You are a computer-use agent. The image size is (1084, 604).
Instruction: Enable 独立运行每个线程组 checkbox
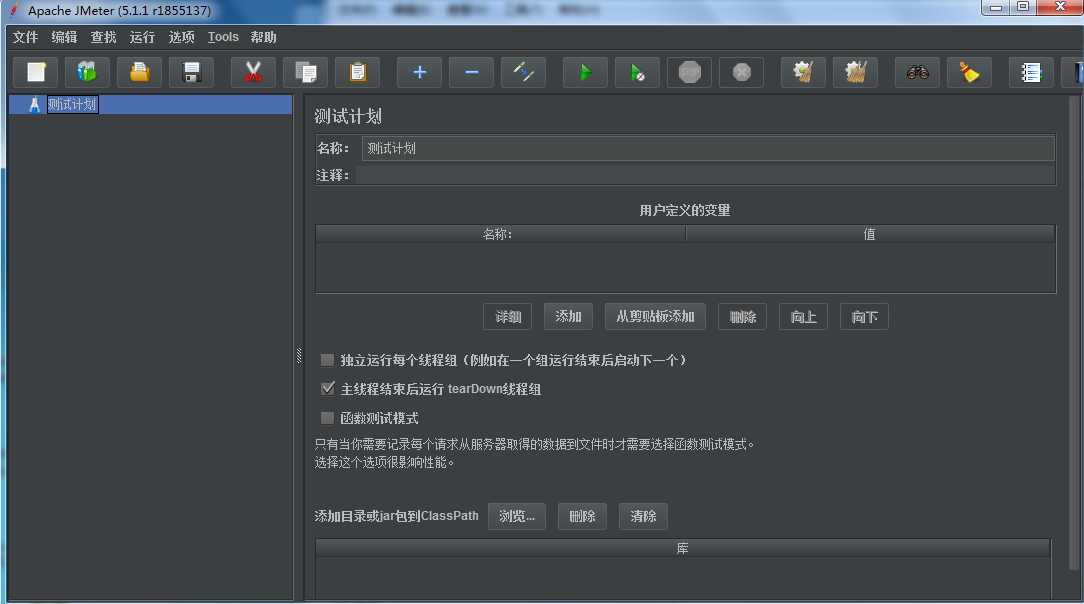(328, 360)
